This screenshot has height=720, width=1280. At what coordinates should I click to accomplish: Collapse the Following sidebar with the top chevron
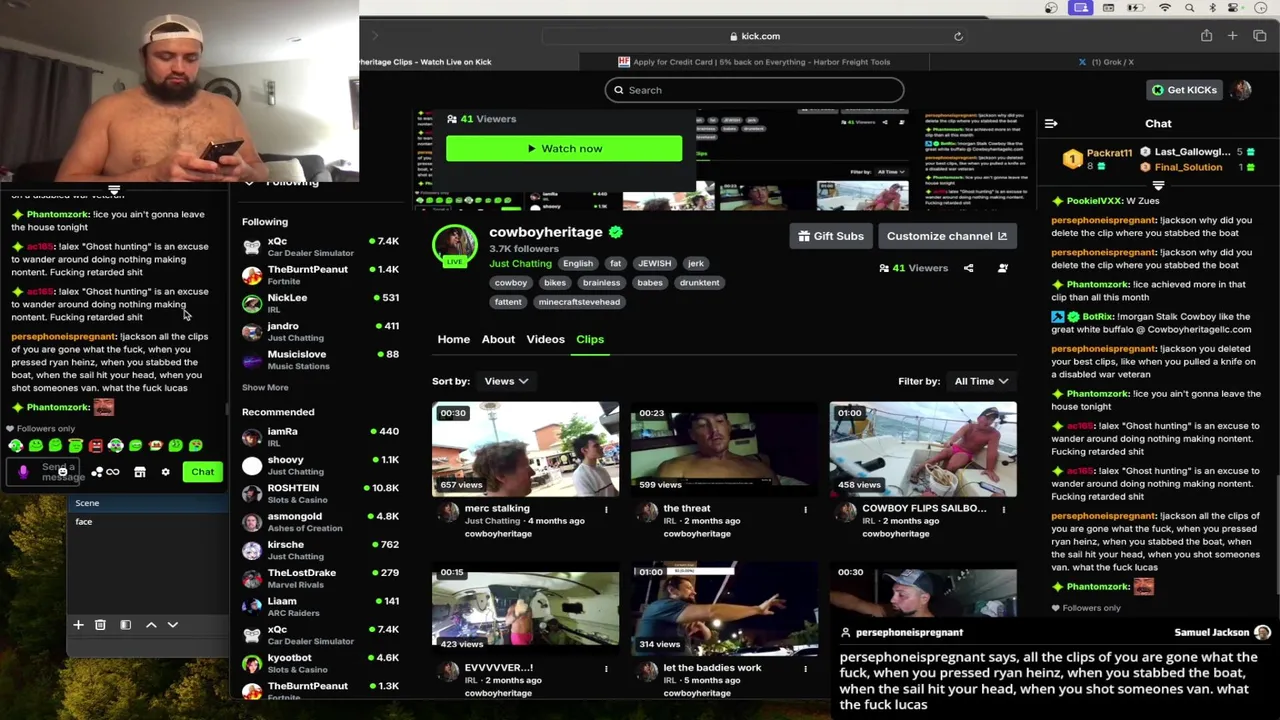click(x=249, y=183)
